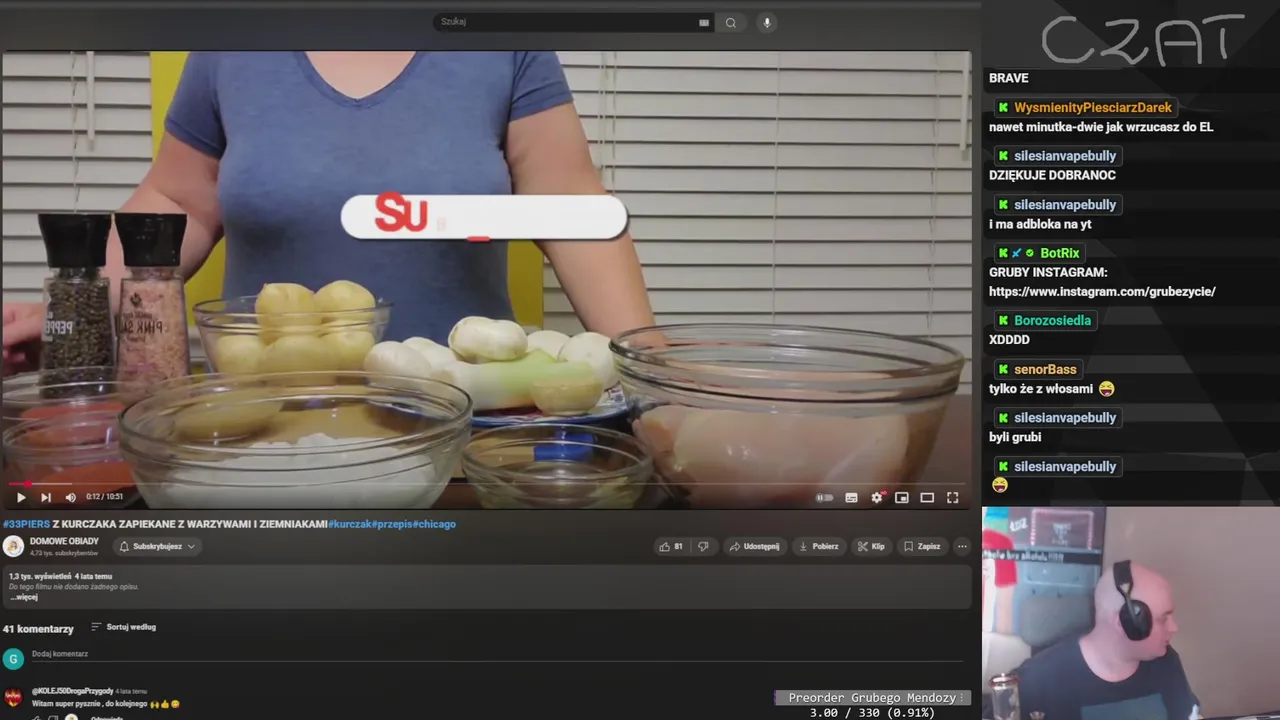The height and width of the screenshot is (720, 1280).
Task: Click the Udostępnij share button
Action: pyautogui.click(x=755, y=546)
